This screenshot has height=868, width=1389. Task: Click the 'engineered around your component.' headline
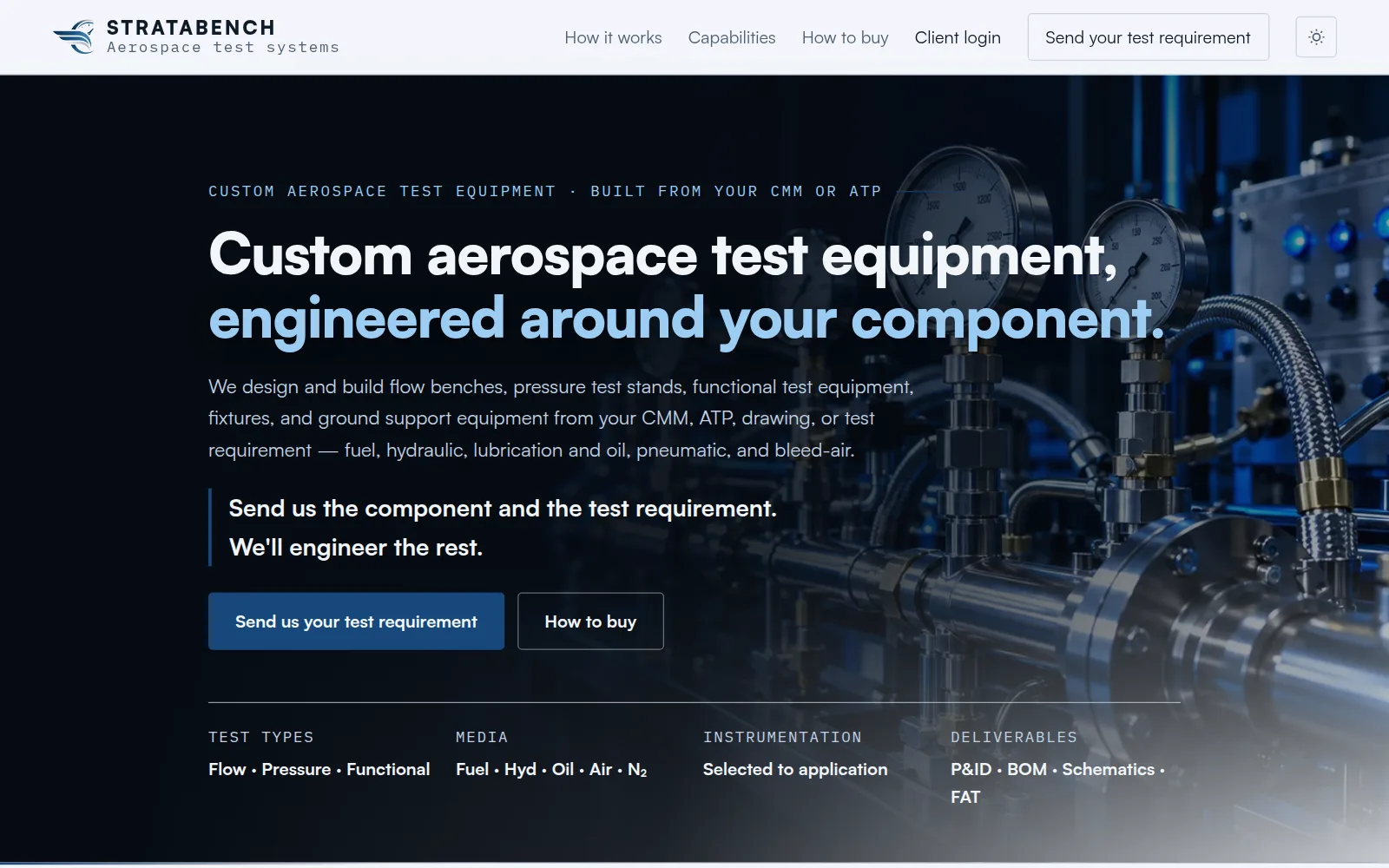[687, 320]
